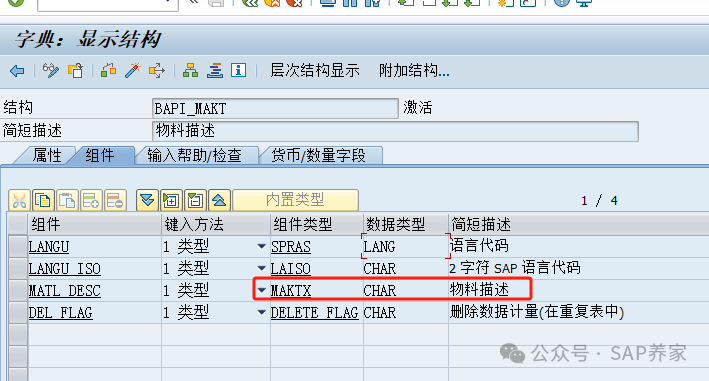Click the 删除数据计量(在重复表中) description
709x381 pixels.
pyautogui.click(x=537, y=312)
